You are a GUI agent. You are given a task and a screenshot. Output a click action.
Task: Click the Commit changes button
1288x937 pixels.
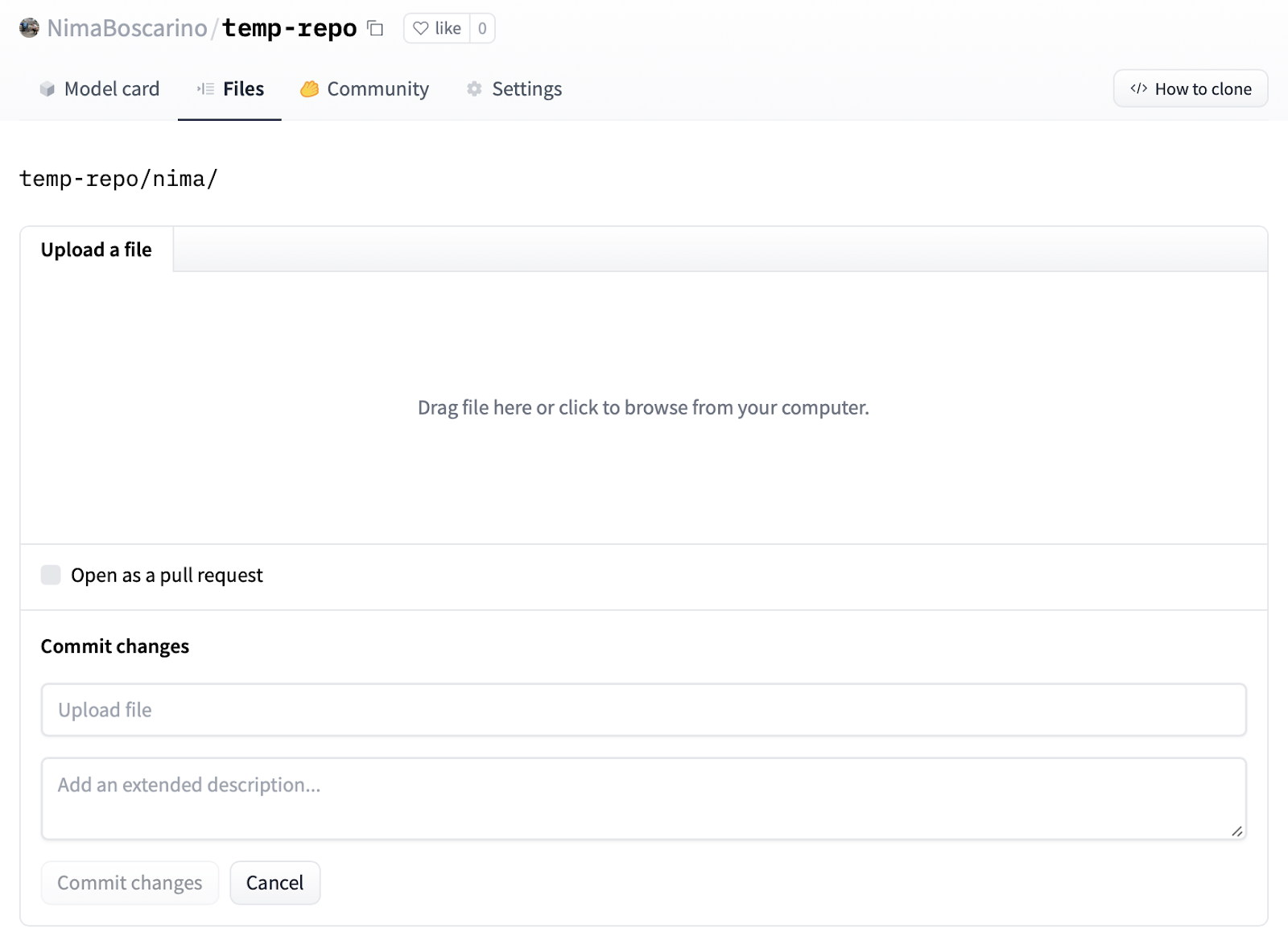point(130,883)
